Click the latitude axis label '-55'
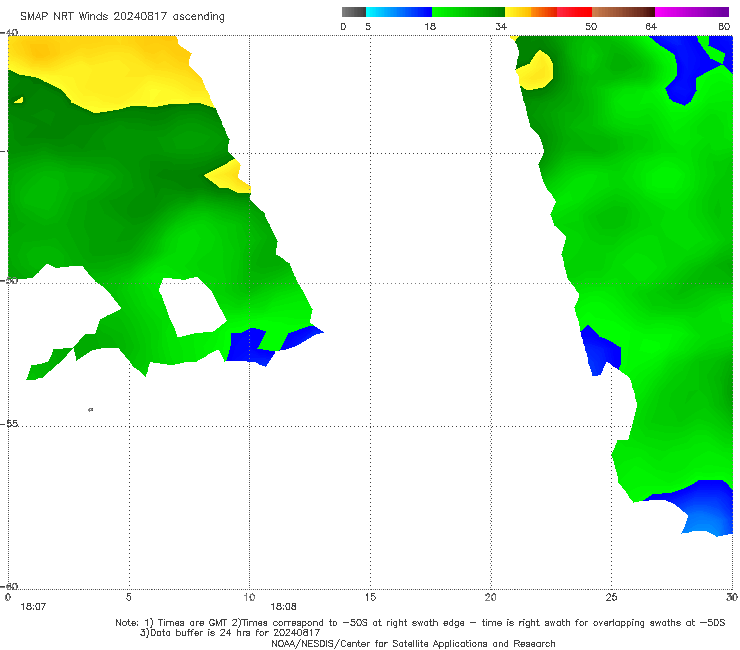 click(9, 424)
